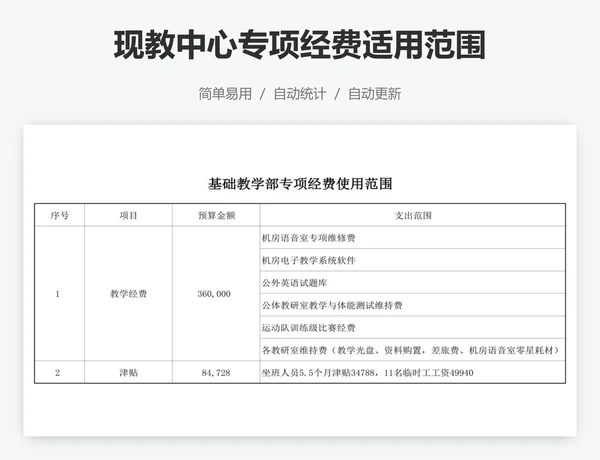The image size is (600, 460).
Task: Click the subtitle text 自动更新
Action: [x=375, y=94]
